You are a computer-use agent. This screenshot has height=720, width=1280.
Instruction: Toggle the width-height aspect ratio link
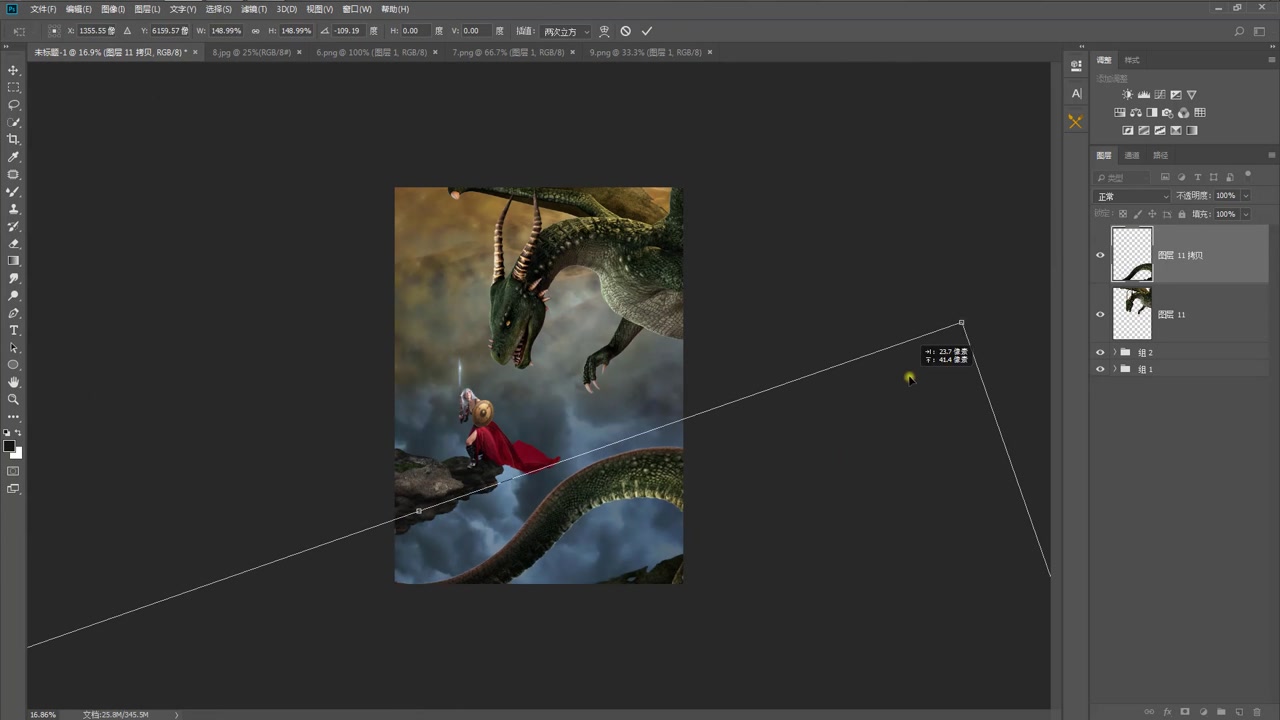coord(255,31)
